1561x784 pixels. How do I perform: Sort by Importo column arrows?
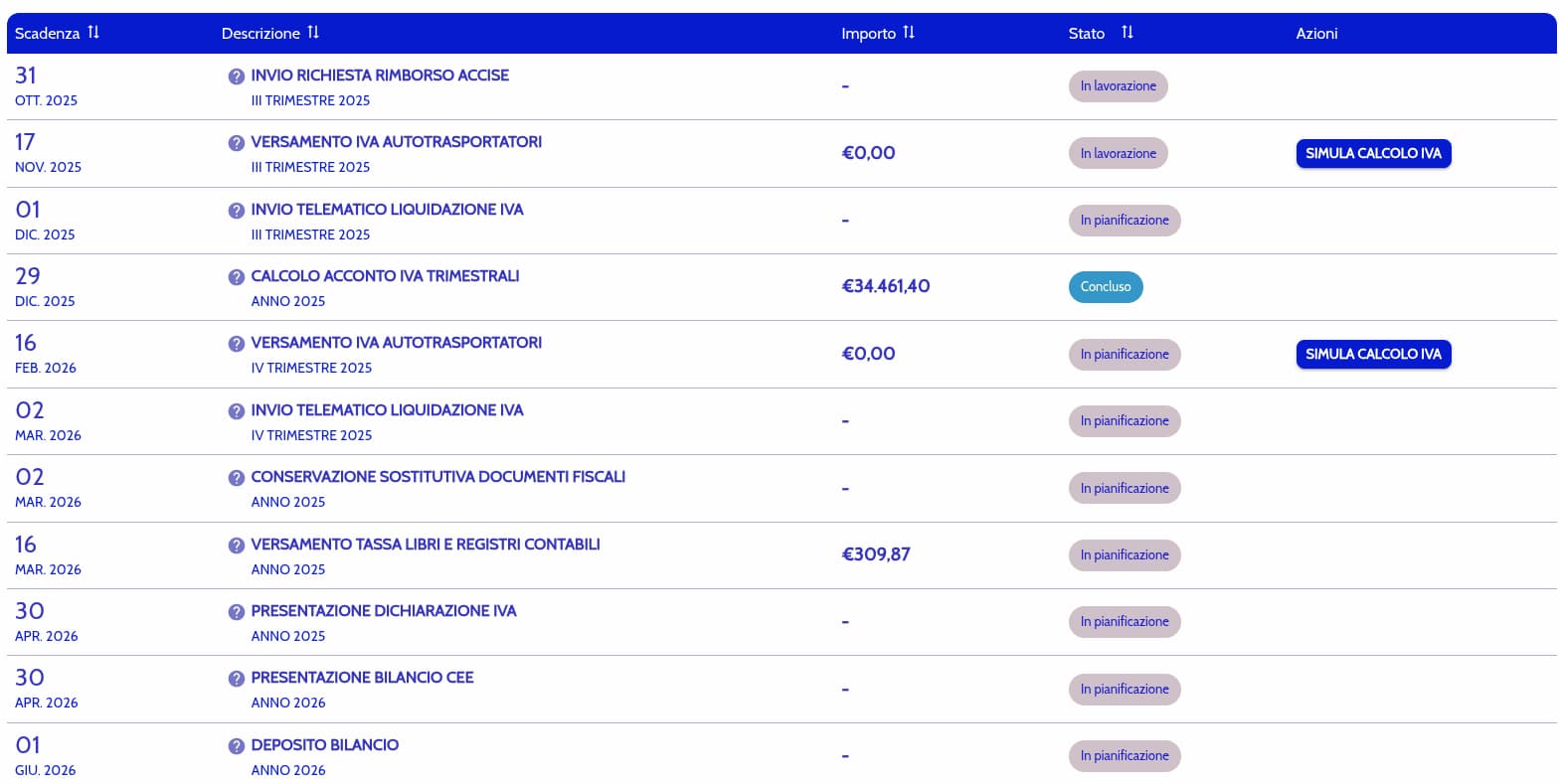(x=909, y=32)
